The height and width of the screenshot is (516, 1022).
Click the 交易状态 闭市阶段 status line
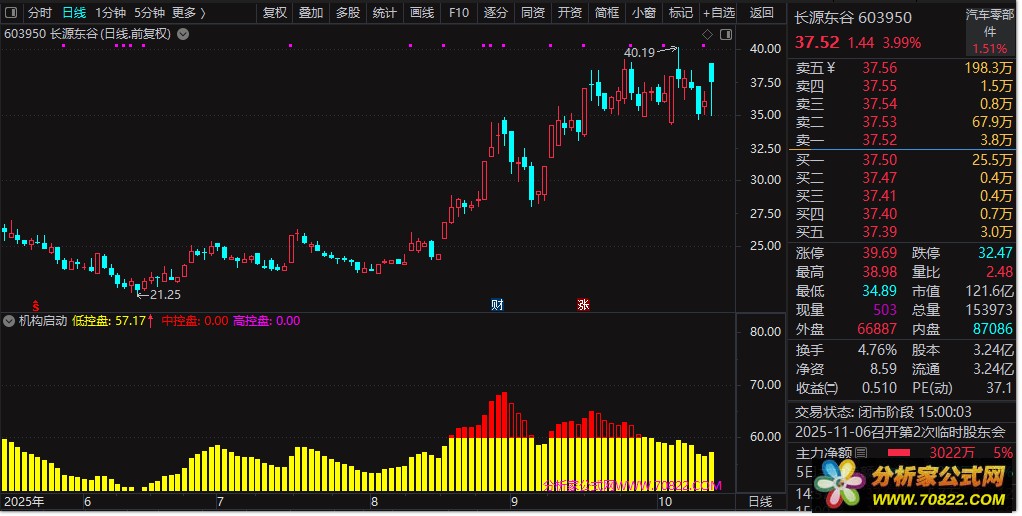click(883, 412)
